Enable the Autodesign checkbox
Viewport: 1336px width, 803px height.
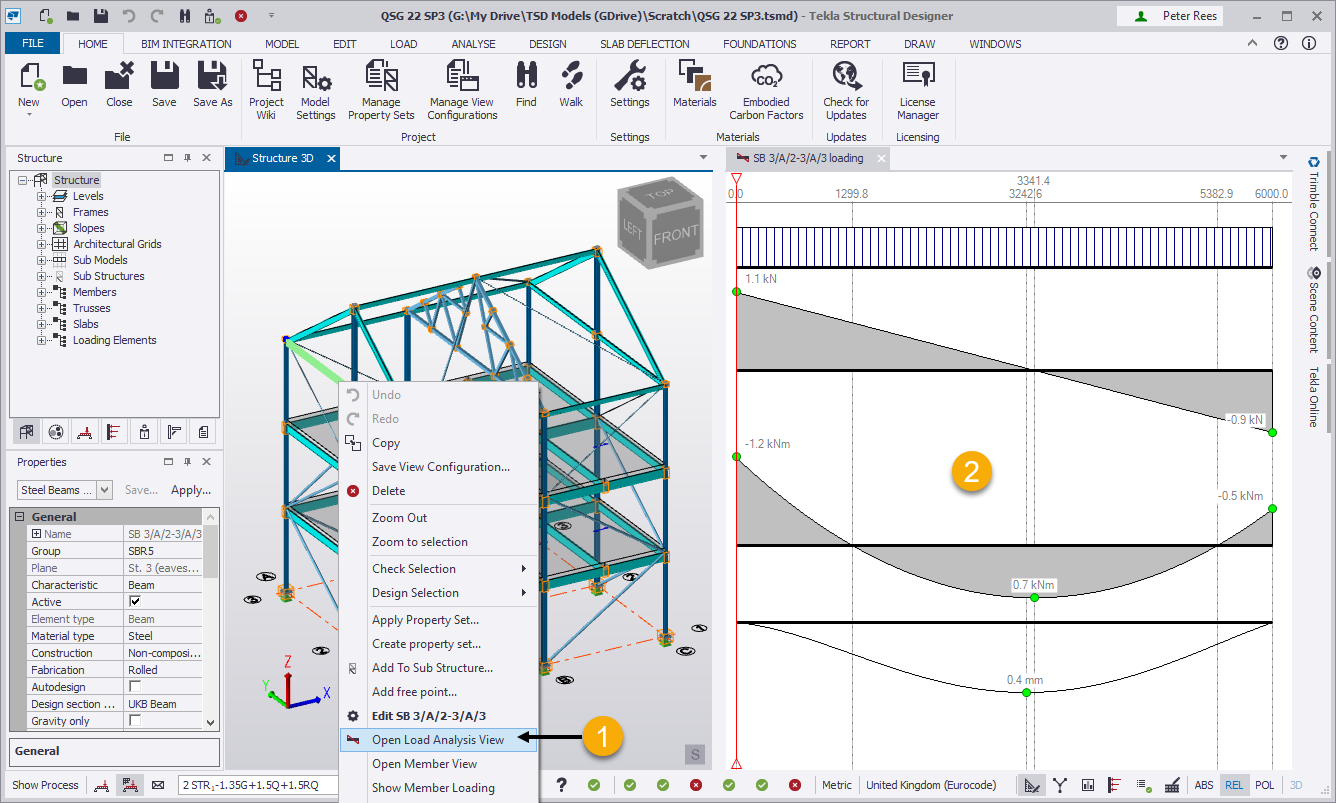[x=137, y=686]
